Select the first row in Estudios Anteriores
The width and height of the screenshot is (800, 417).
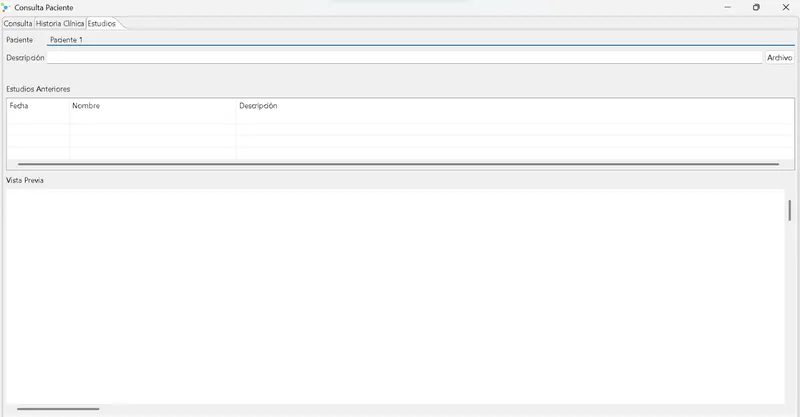tap(401, 117)
